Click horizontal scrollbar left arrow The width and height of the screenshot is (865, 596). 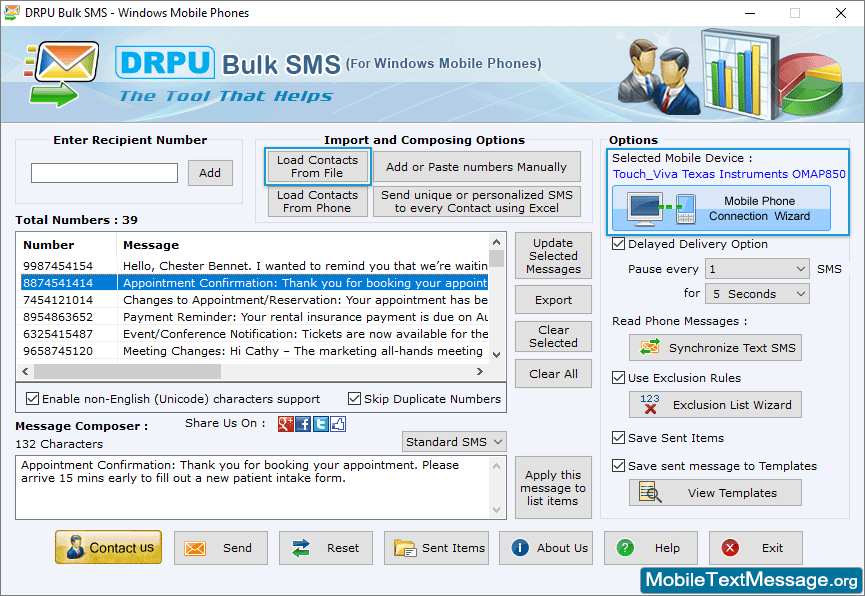[25, 372]
